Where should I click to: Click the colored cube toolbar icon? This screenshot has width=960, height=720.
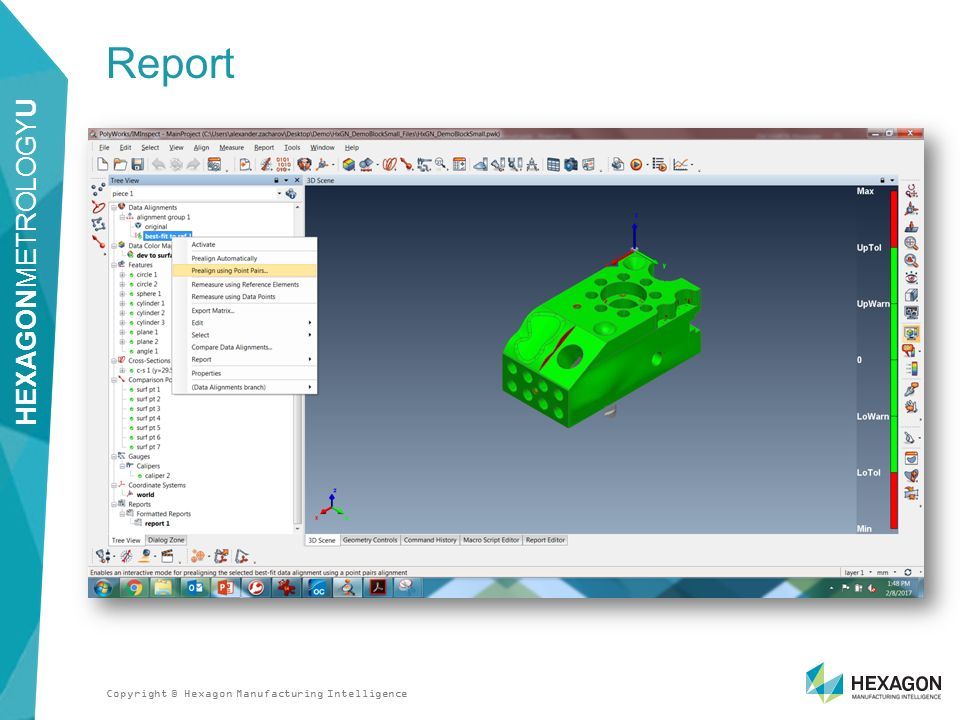point(349,164)
